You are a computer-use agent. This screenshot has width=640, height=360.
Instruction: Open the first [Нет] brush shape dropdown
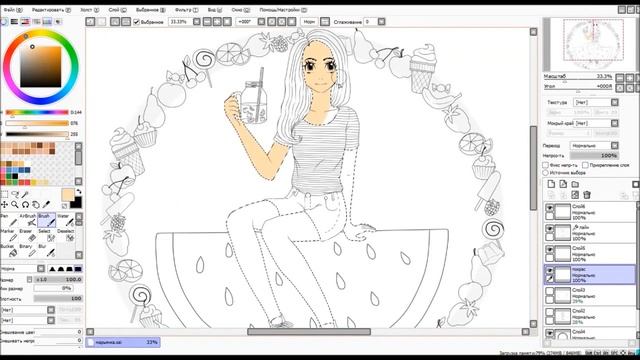(x=51, y=310)
